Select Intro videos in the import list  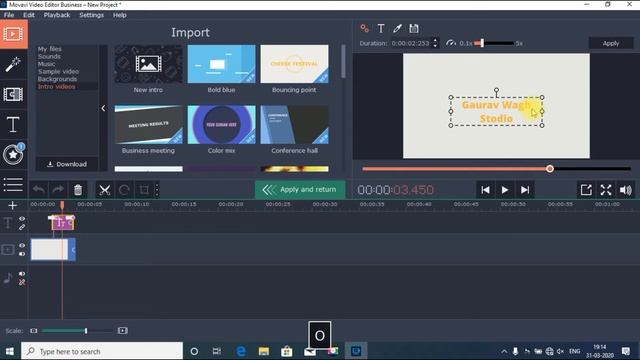pos(56,87)
